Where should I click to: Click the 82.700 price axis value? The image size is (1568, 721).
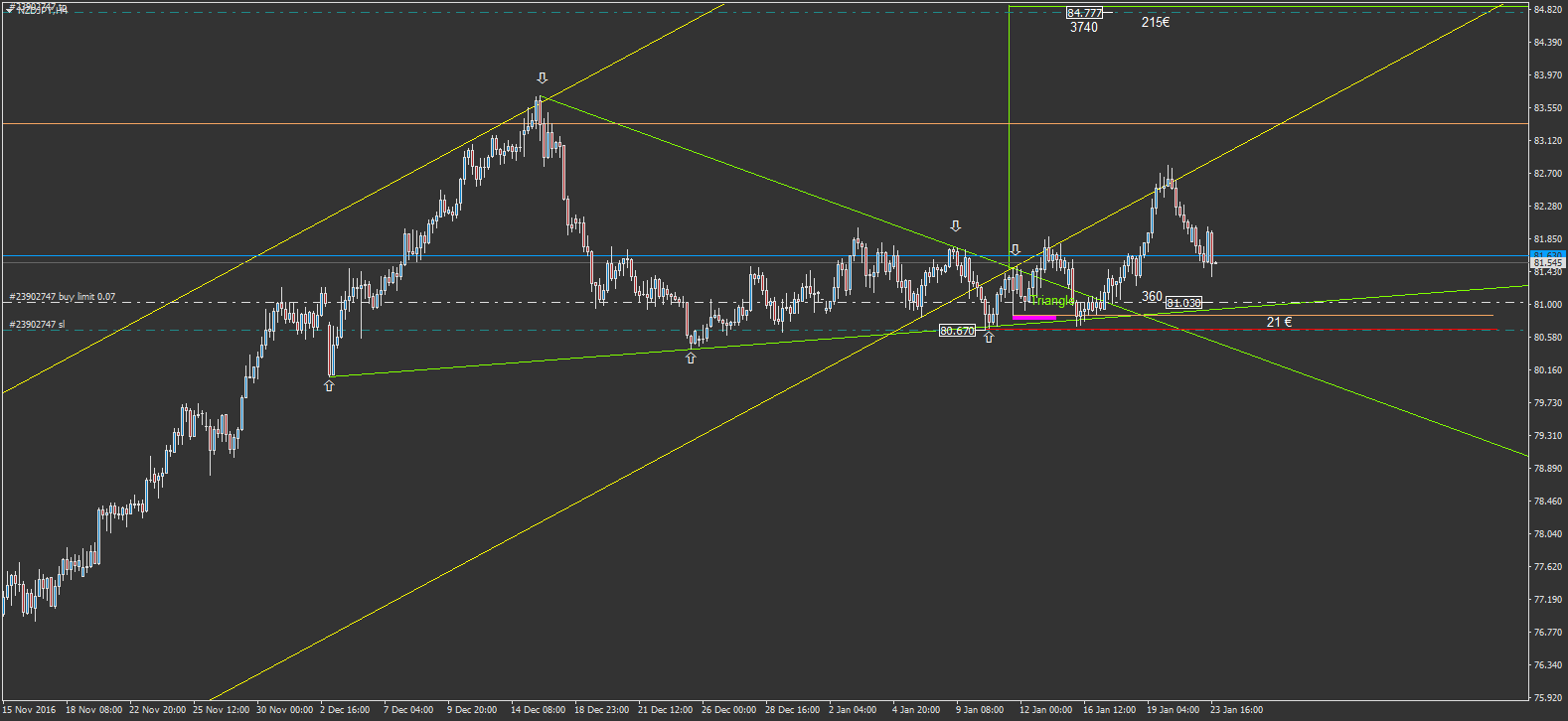1548,174
